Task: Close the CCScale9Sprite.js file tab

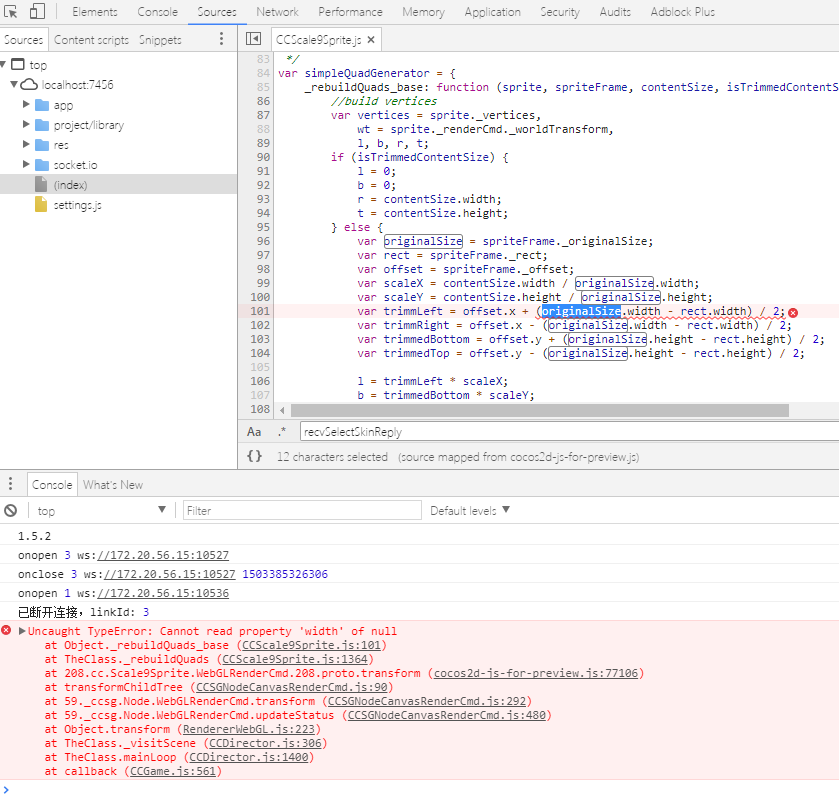Action: tap(371, 40)
